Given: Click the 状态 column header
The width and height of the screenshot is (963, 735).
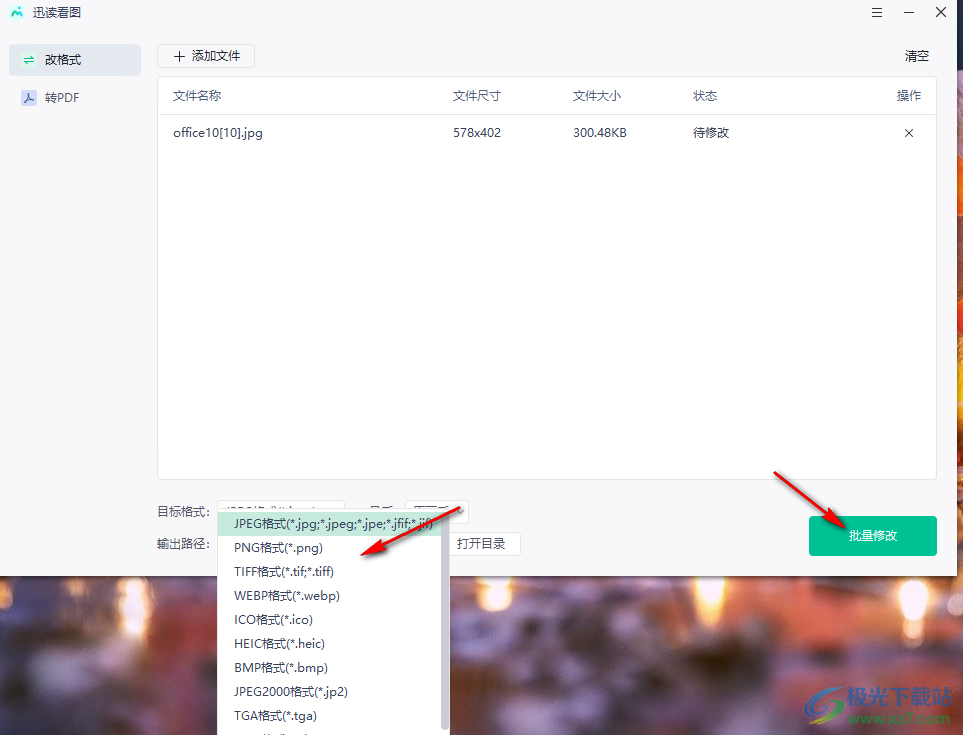Looking at the screenshot, I should point(704,96).
